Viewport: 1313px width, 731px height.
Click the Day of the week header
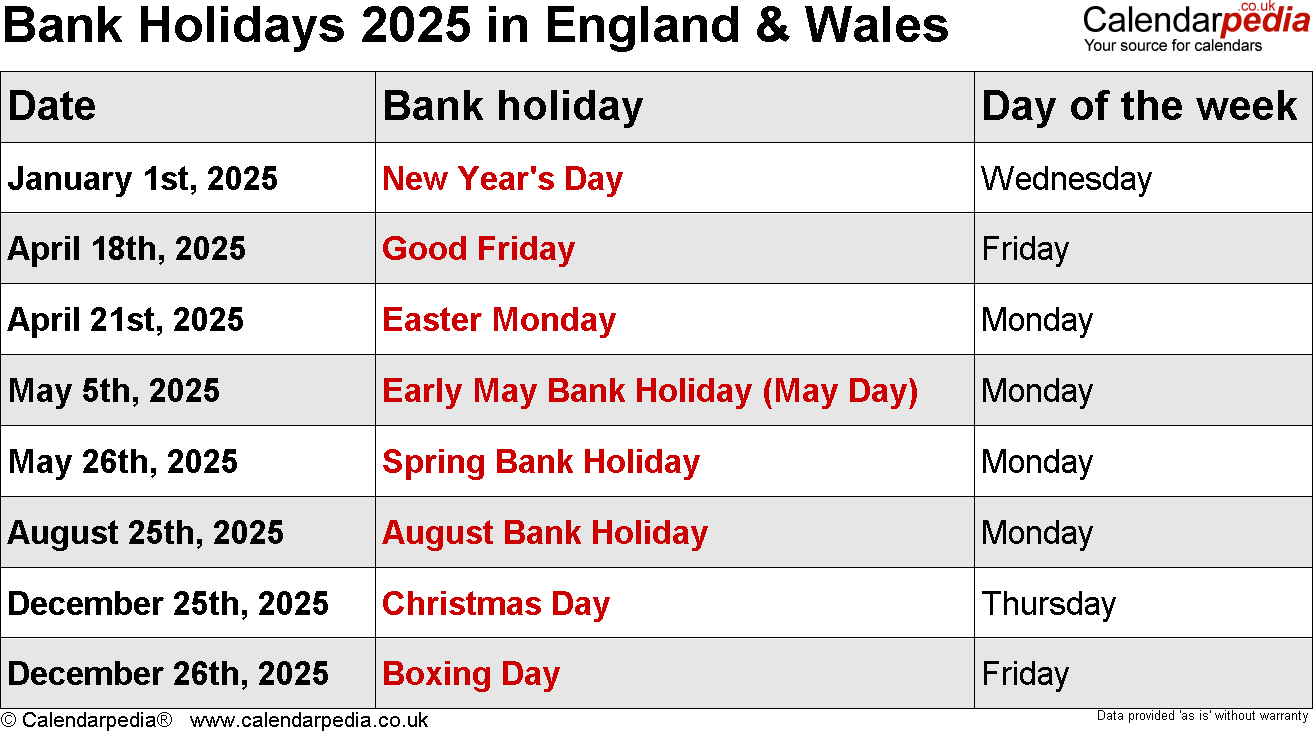[x=1139, y=106]
